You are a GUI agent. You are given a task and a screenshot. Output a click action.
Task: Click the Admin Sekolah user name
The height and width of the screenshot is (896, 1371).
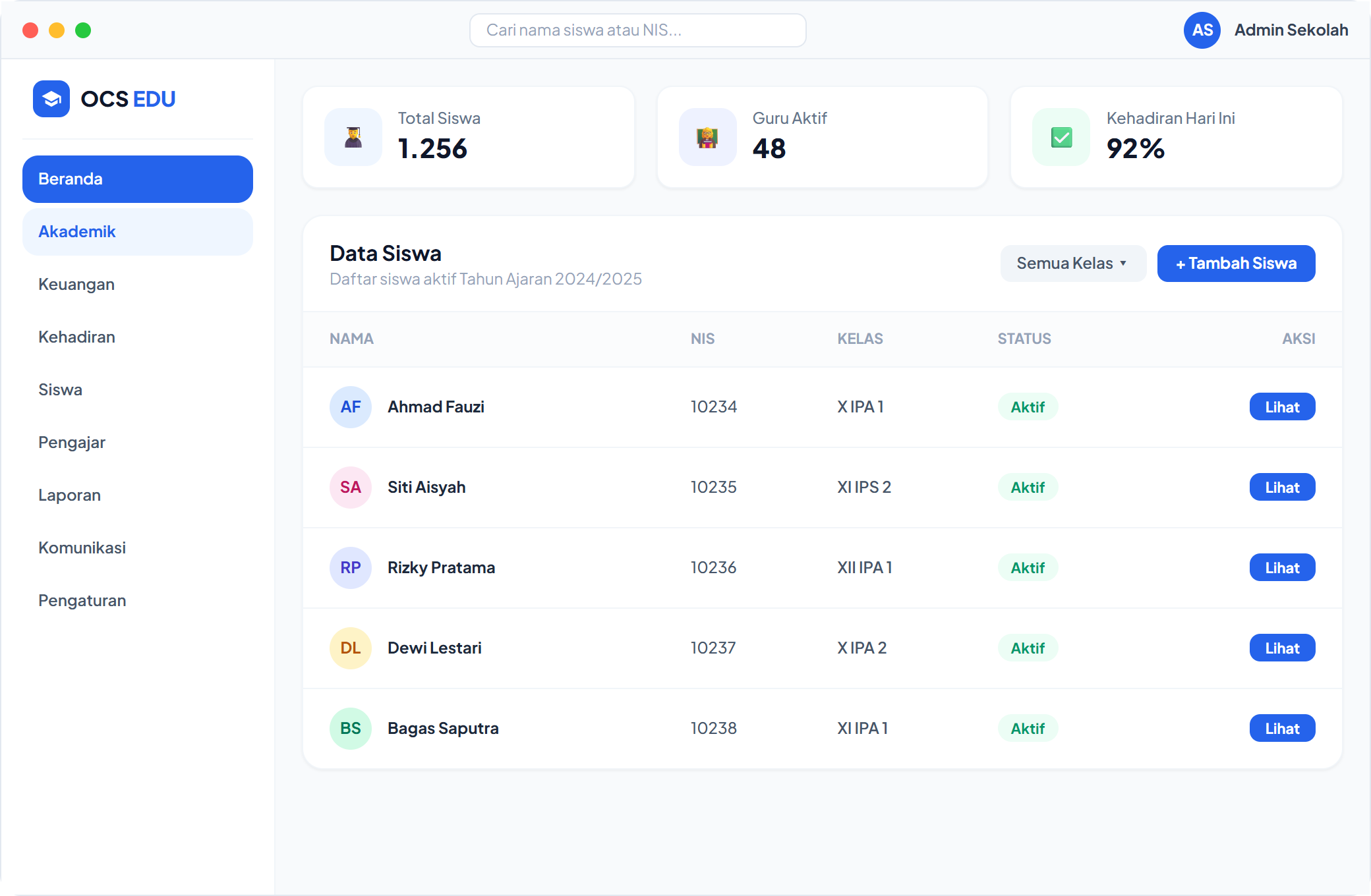[1291, 30]
